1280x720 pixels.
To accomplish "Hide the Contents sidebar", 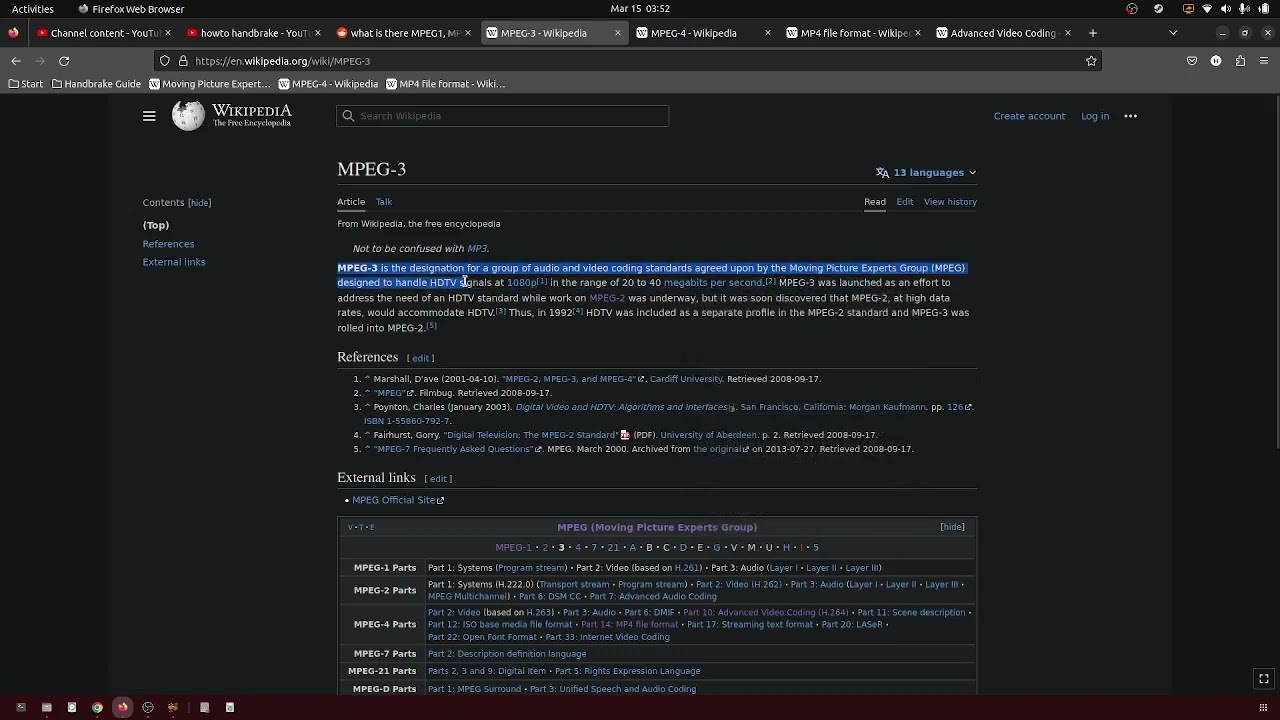I will [x=199, y=203].
